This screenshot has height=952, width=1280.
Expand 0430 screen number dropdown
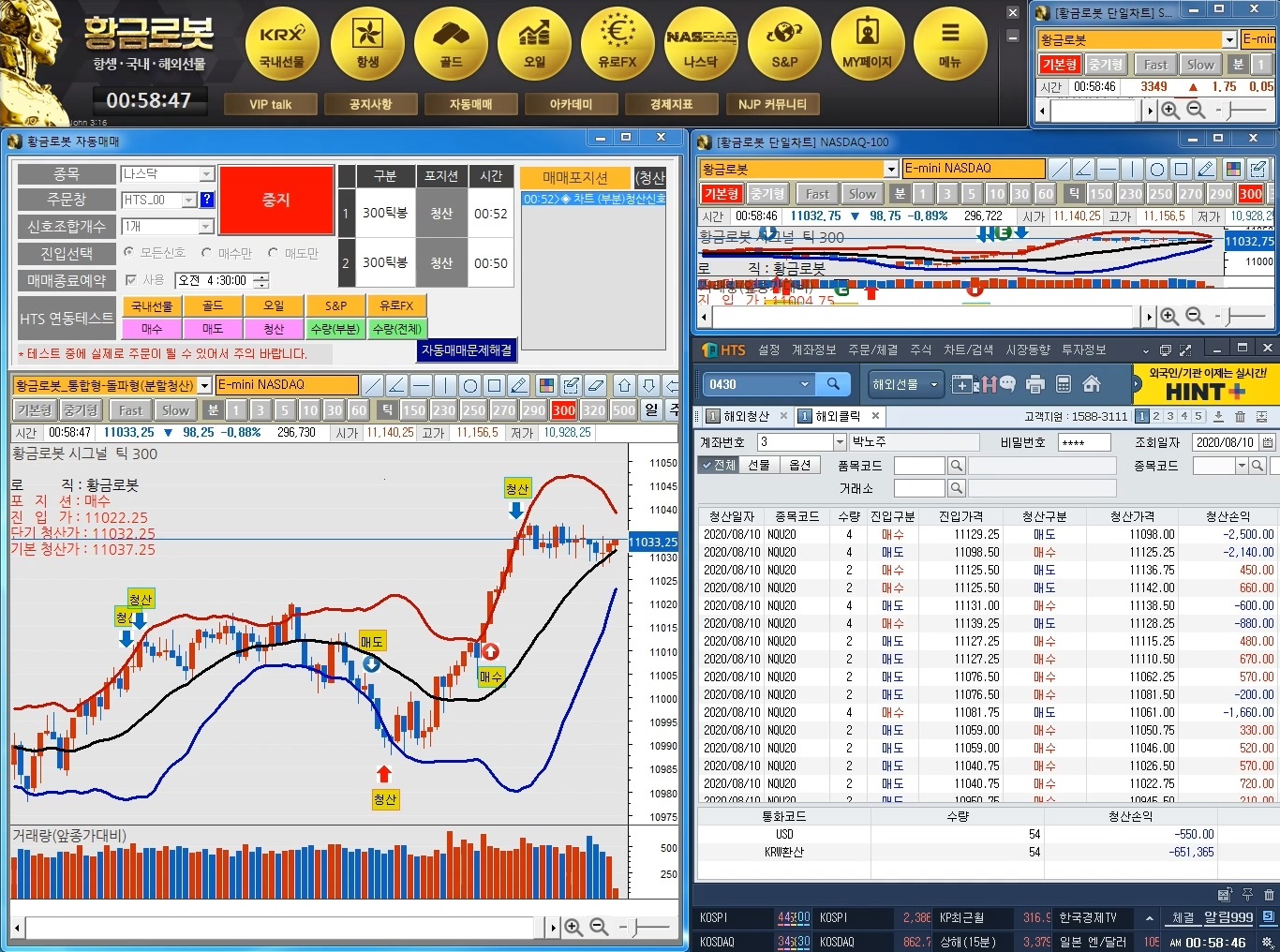point(804,384)
